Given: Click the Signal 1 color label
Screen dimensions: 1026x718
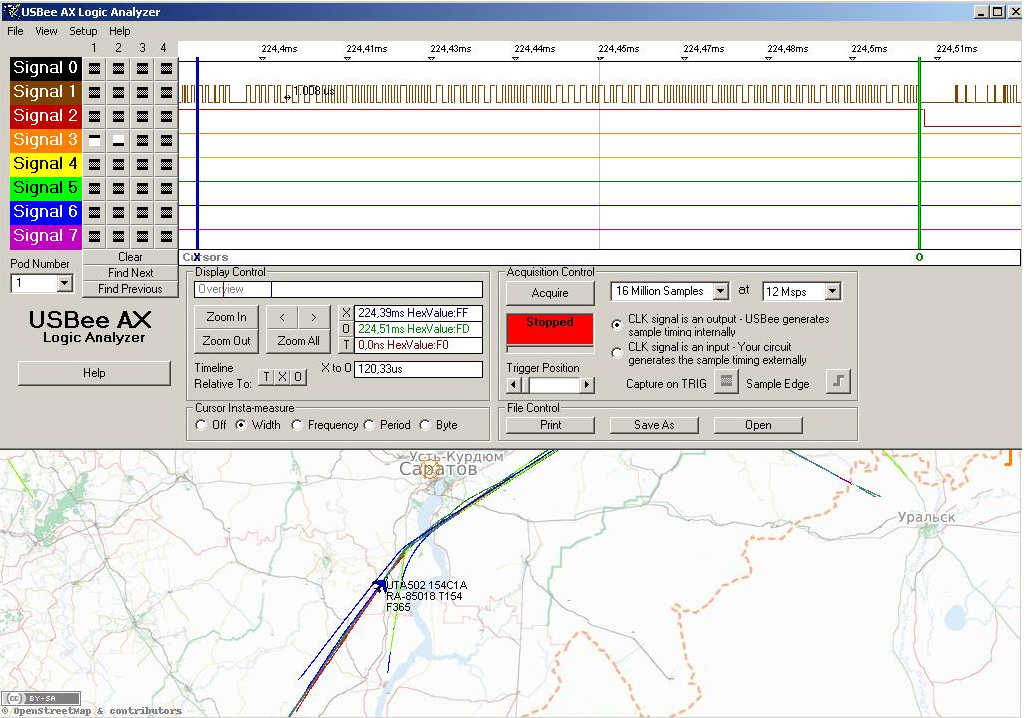Looking at the screenshot, I should [45, 92].
